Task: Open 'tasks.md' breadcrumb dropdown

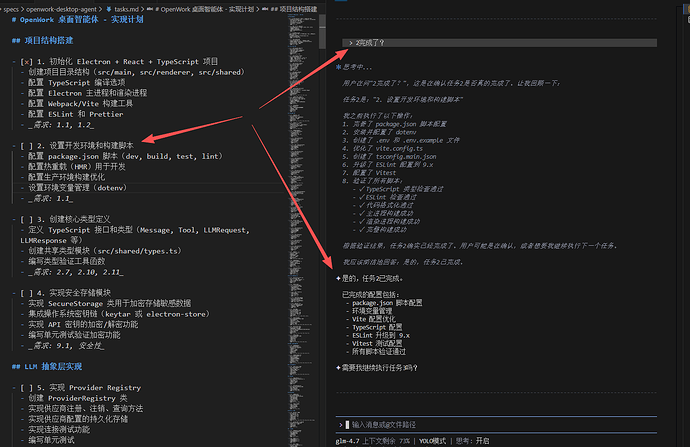Action: coord(126,9)
